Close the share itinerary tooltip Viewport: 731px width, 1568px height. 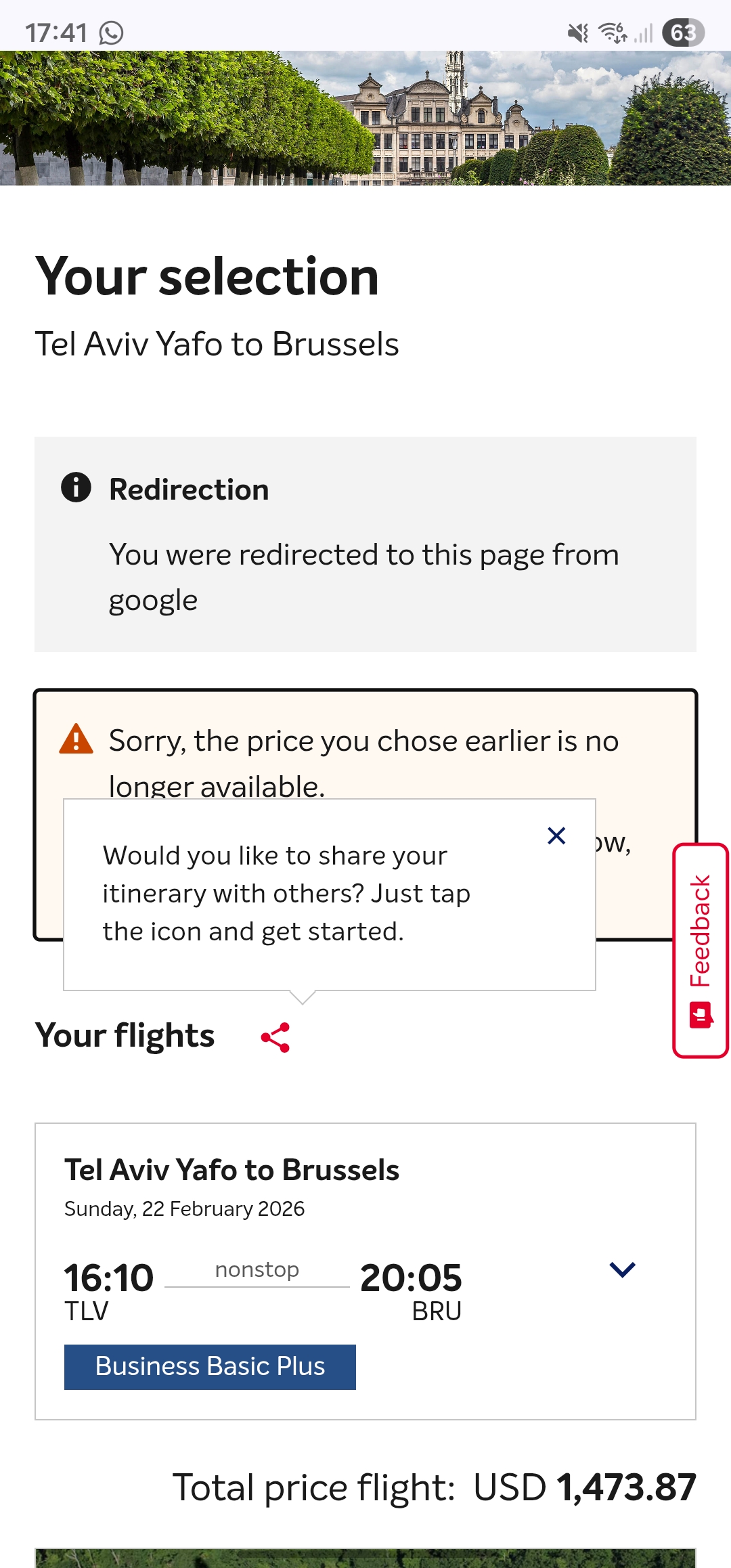pos(556,836)
